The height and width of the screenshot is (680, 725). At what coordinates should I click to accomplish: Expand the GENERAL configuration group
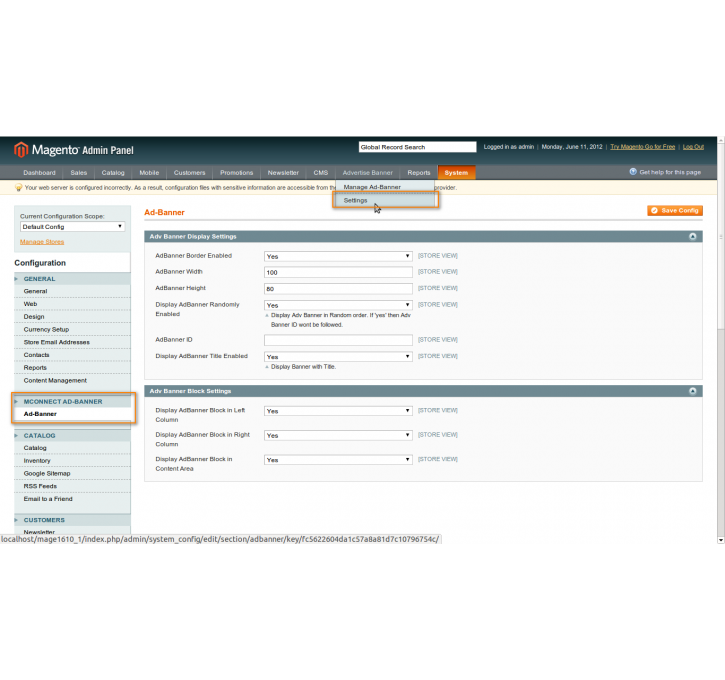pos(72,279)
